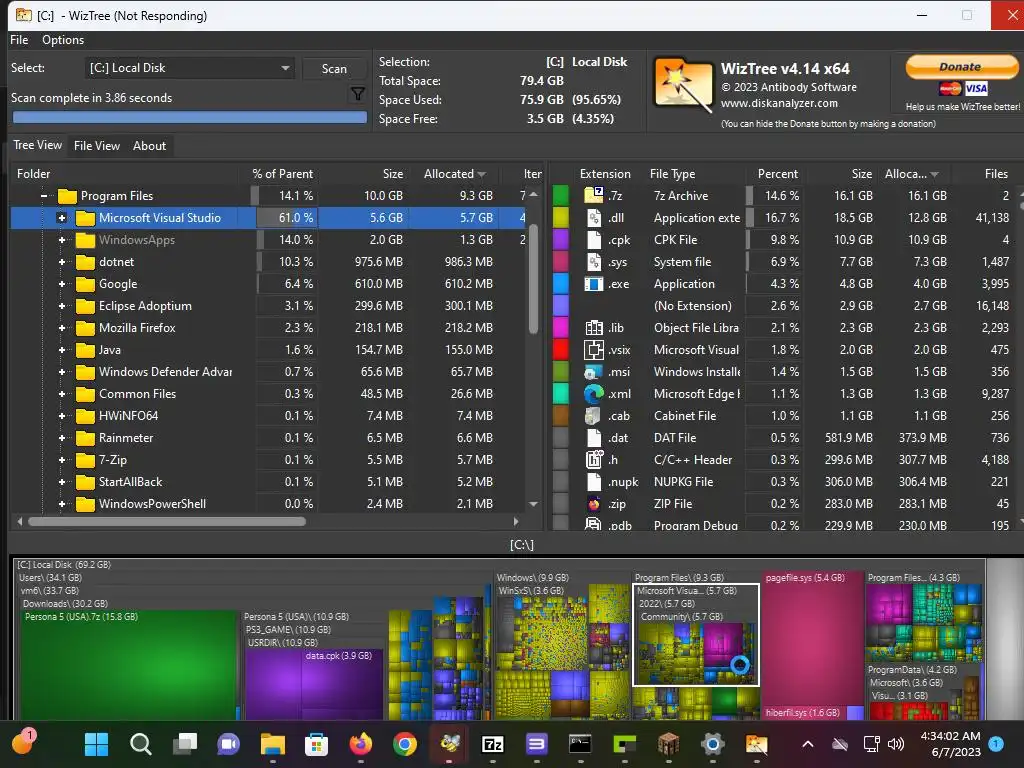The width and height of the screenshot is (1024, 768).
Task: Open taskbar Search
Action: pyautogui.click(x=140, y=744)
